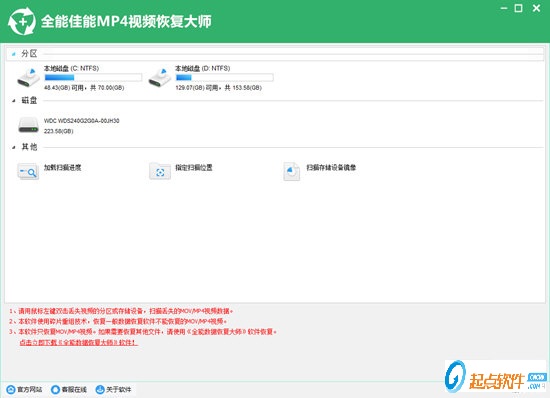Click the 磁盘 section heading
Screen dimensions: 550x398
[x=29, y=100]
